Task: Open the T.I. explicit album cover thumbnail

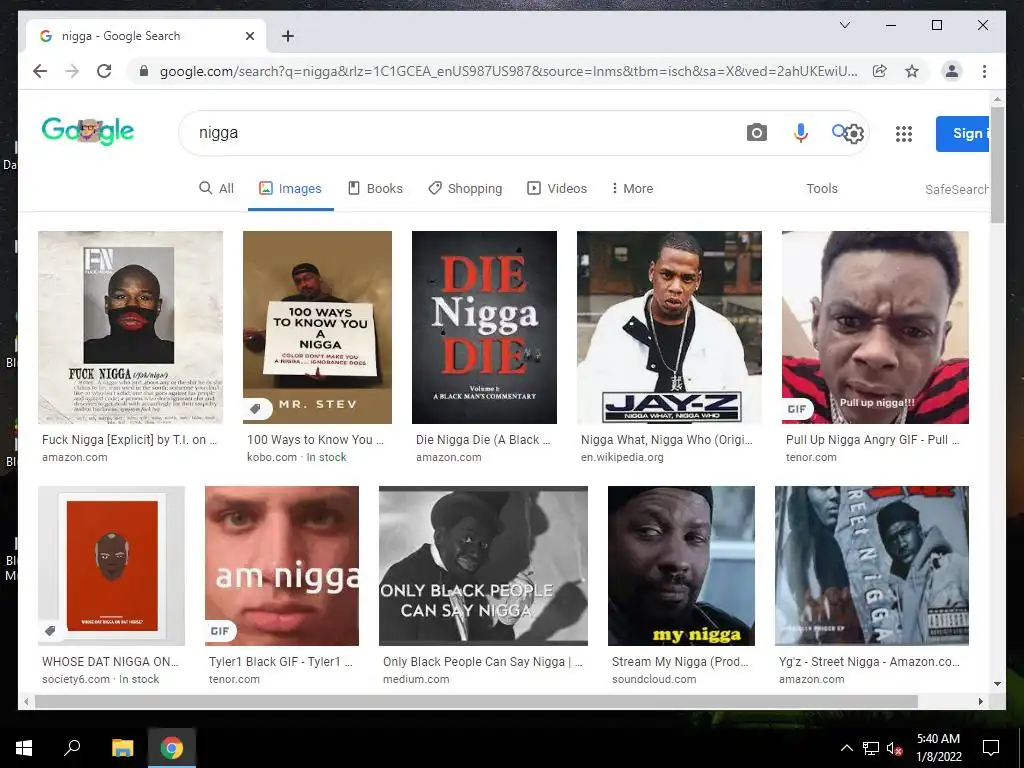Action: (131, 327)
